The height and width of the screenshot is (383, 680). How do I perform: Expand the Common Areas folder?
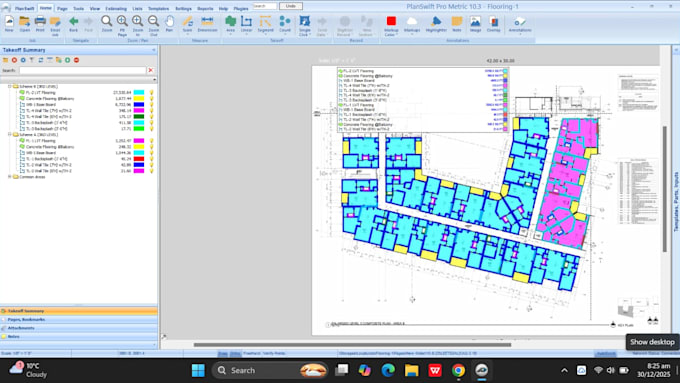tap(10, 177)
